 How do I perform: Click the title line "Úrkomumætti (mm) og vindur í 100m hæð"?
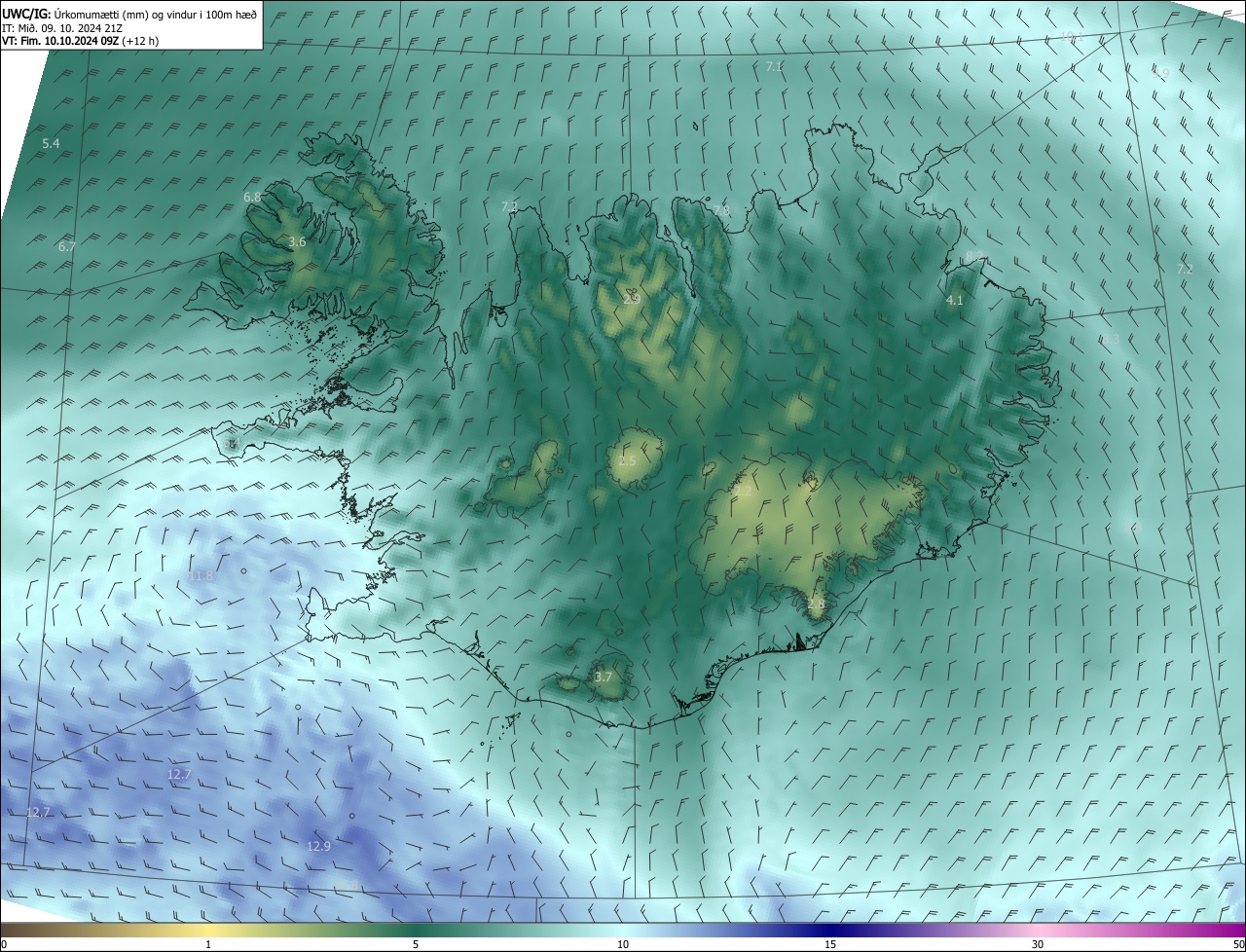156,14
